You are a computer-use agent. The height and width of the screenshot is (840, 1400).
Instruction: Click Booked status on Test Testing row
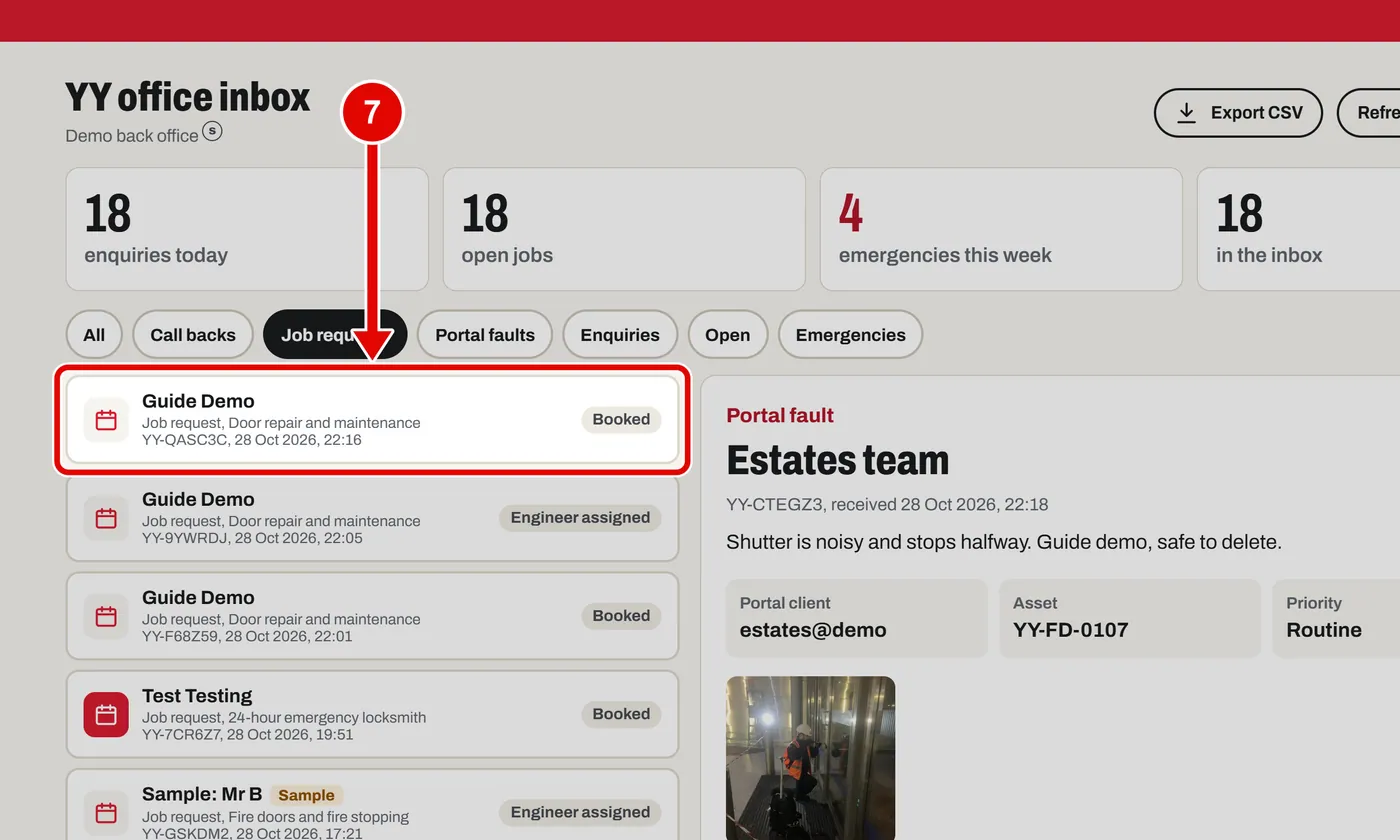(621, 714)
